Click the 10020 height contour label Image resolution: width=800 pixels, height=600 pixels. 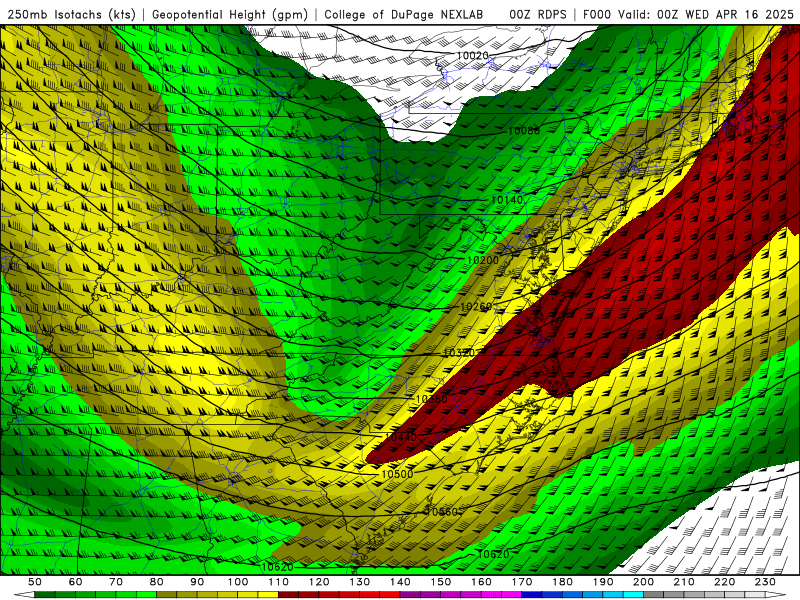click(472, 55)
